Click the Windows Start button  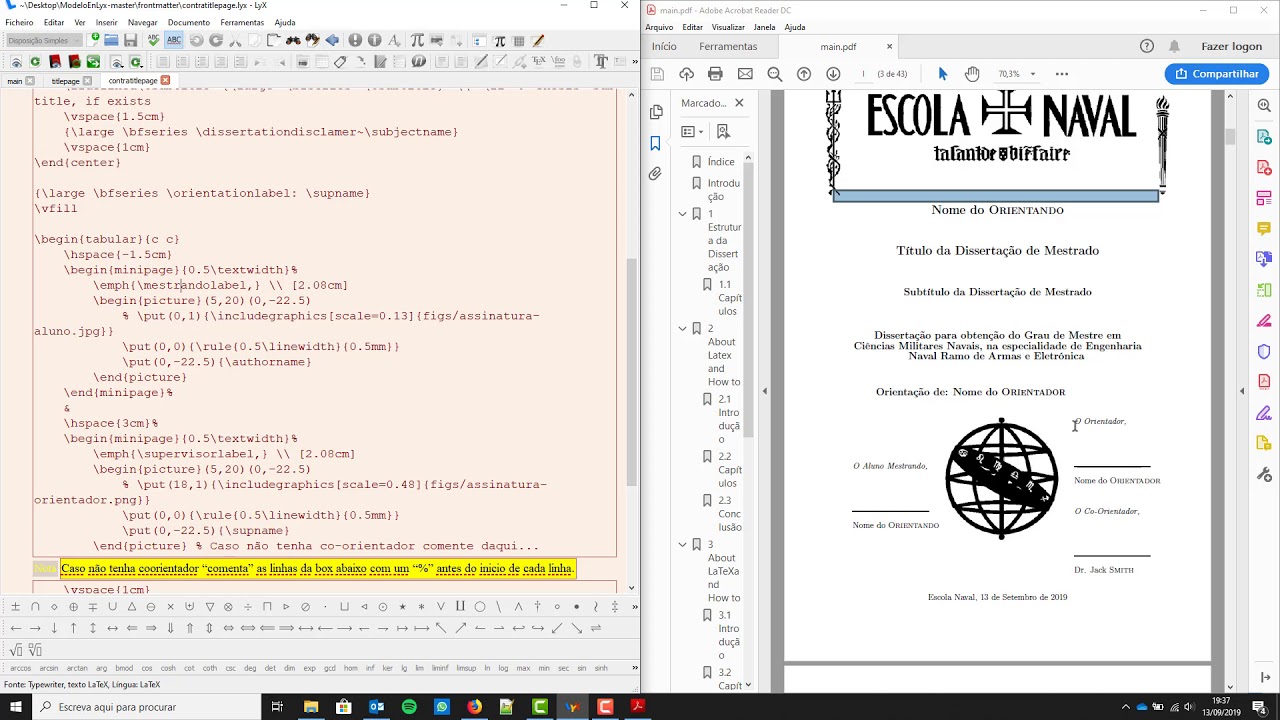click(x=15, y=707)
